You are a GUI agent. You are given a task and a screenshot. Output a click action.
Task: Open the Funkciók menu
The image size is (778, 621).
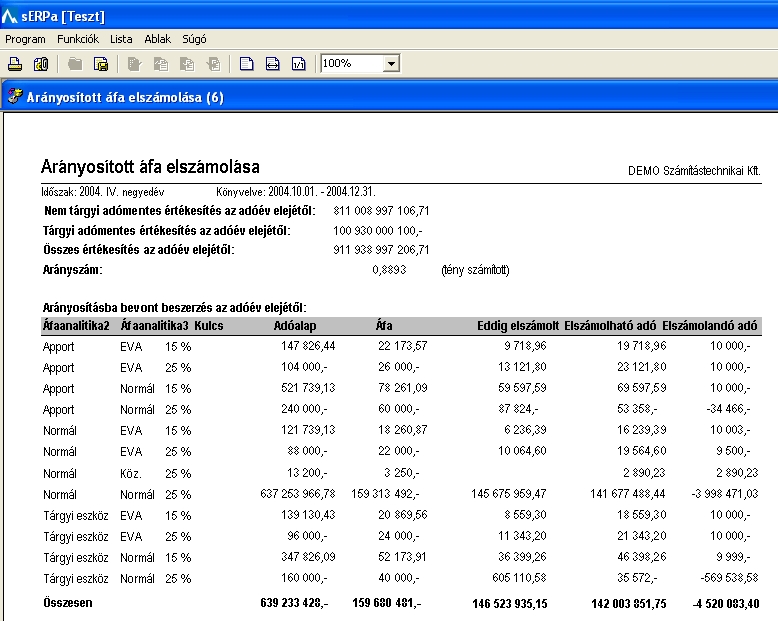pos(78,39)
